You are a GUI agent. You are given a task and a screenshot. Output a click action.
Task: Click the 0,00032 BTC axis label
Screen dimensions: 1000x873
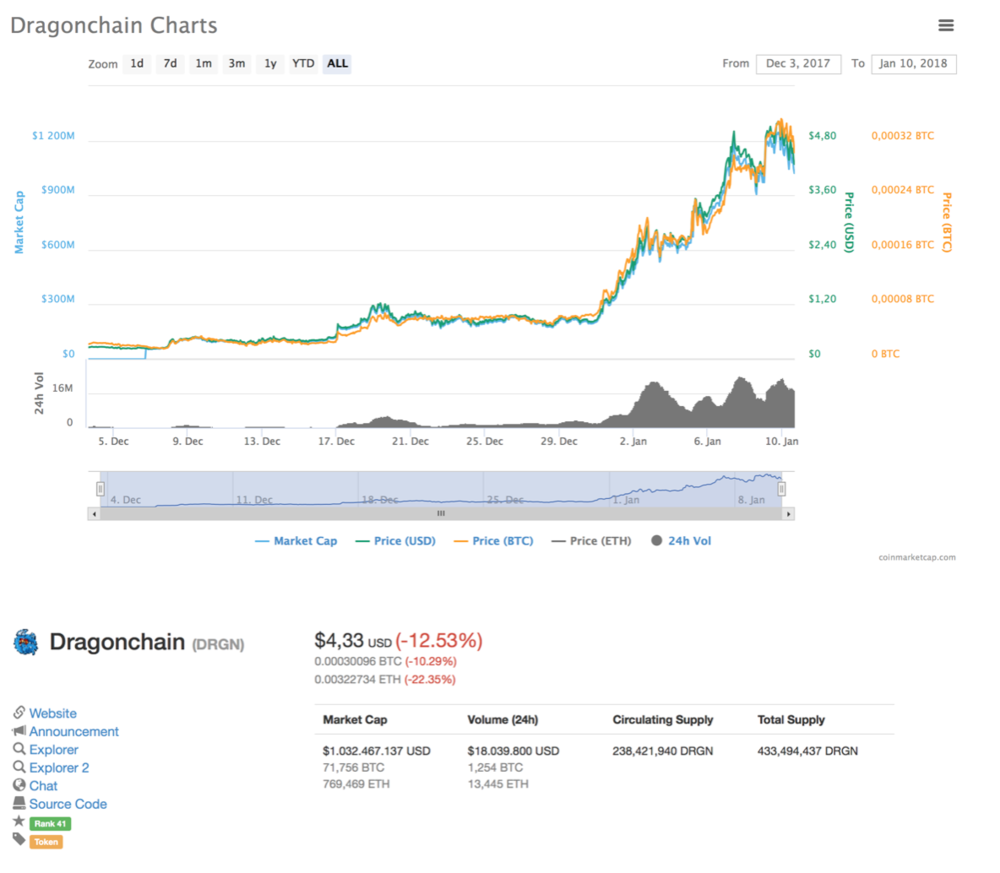click(902, 136)
